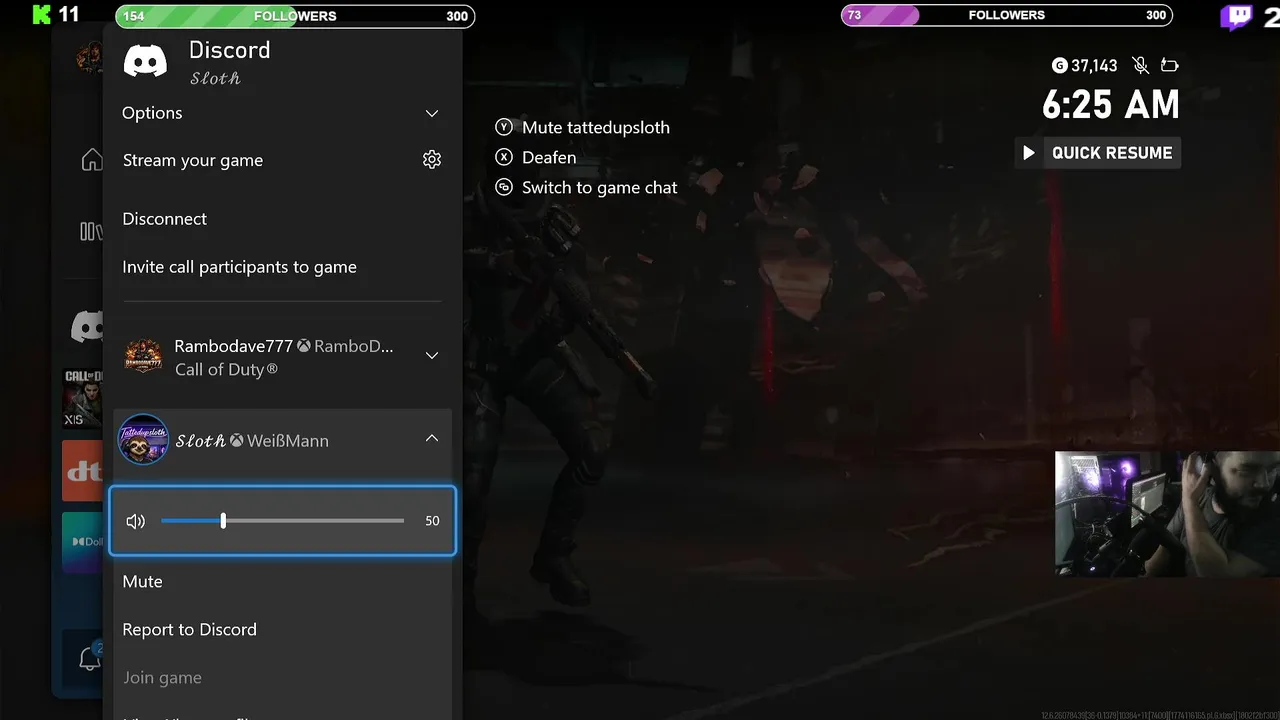Screen dimensions: 1280x720
Task: Click the QUICK RESUME button
Action: tap(1098, 153)
